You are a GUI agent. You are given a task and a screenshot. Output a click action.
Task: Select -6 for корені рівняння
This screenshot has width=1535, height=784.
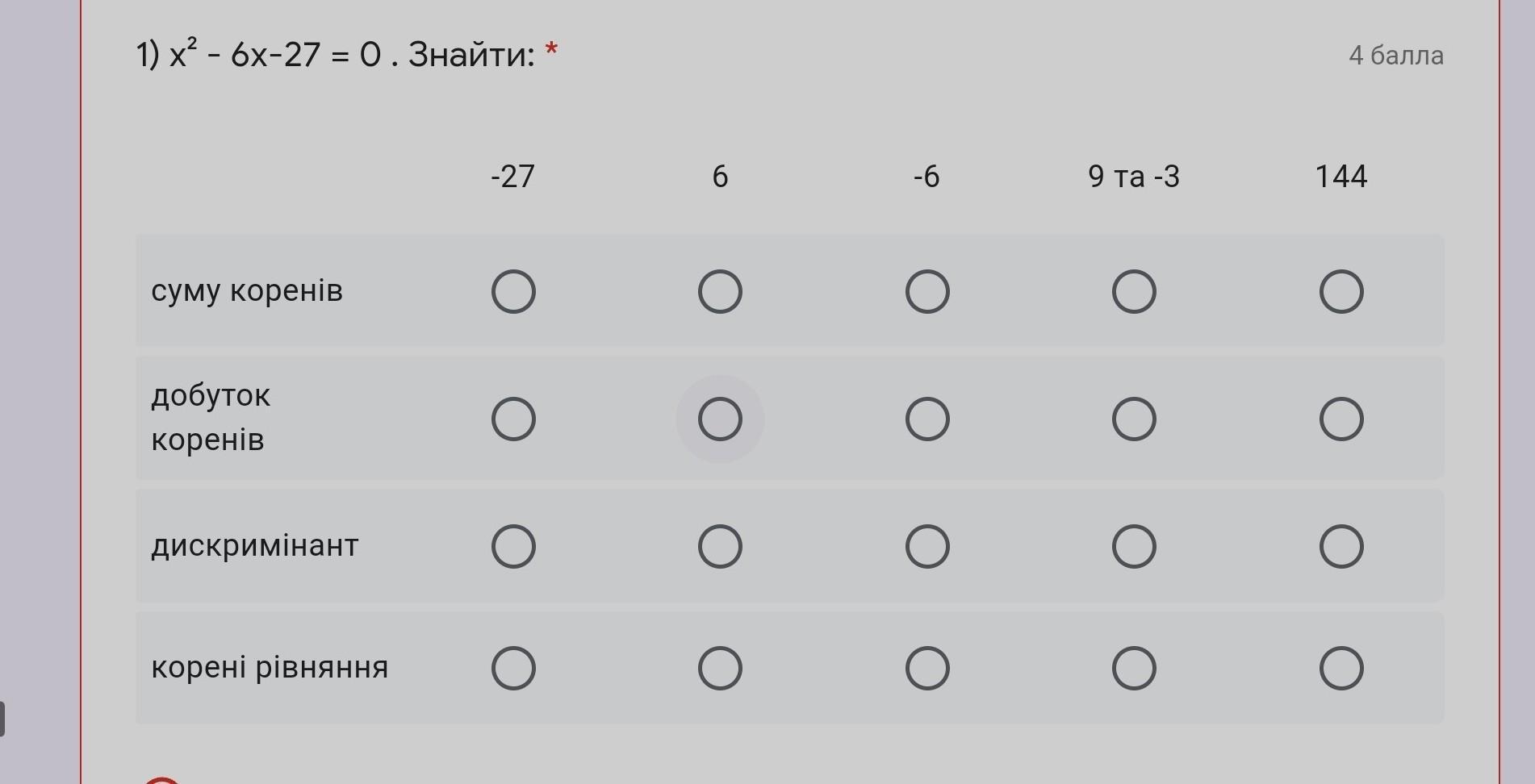pyautogui.click(x=927, y=668)
